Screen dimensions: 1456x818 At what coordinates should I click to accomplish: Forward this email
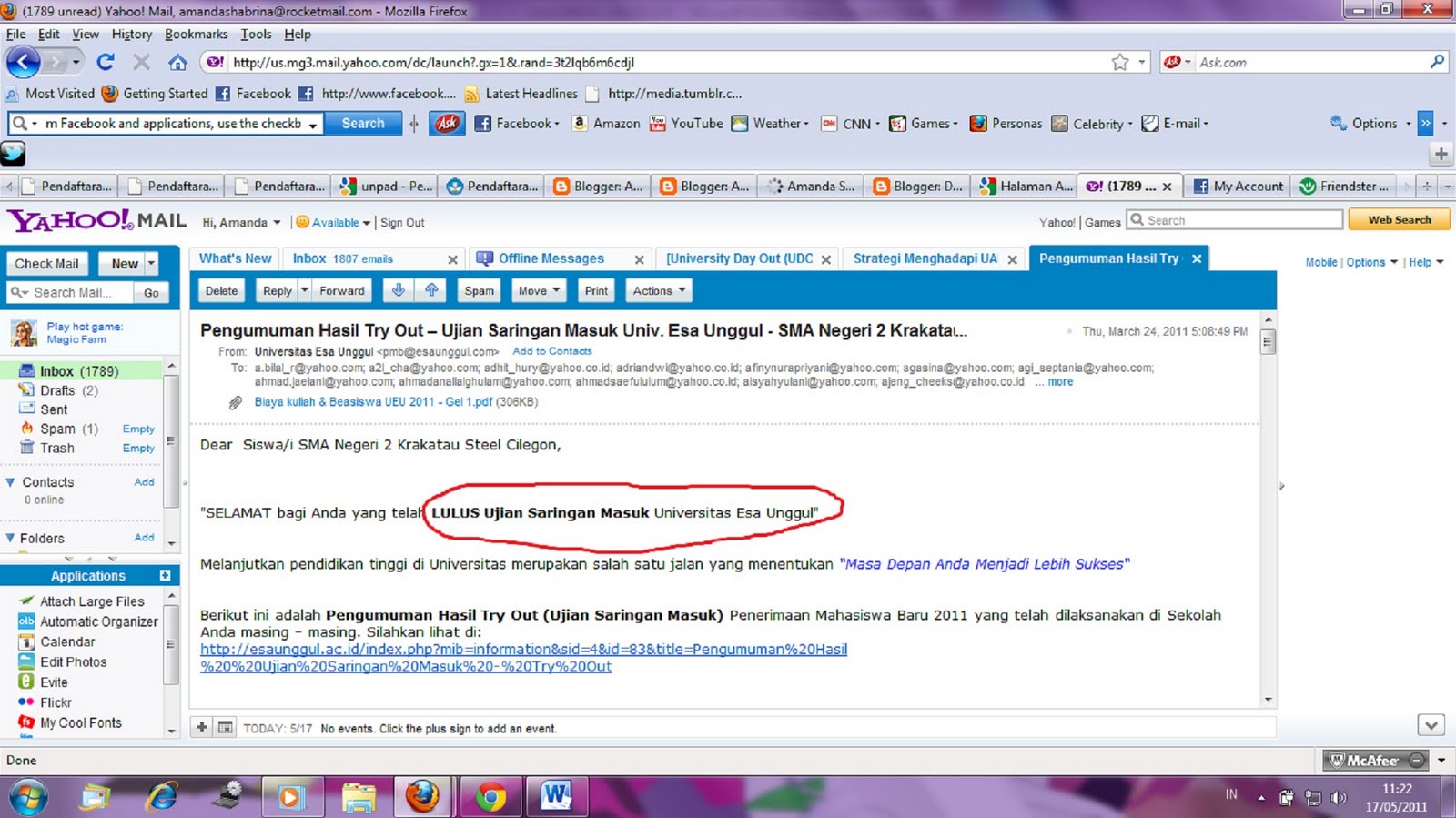click(x=342, y=290)
